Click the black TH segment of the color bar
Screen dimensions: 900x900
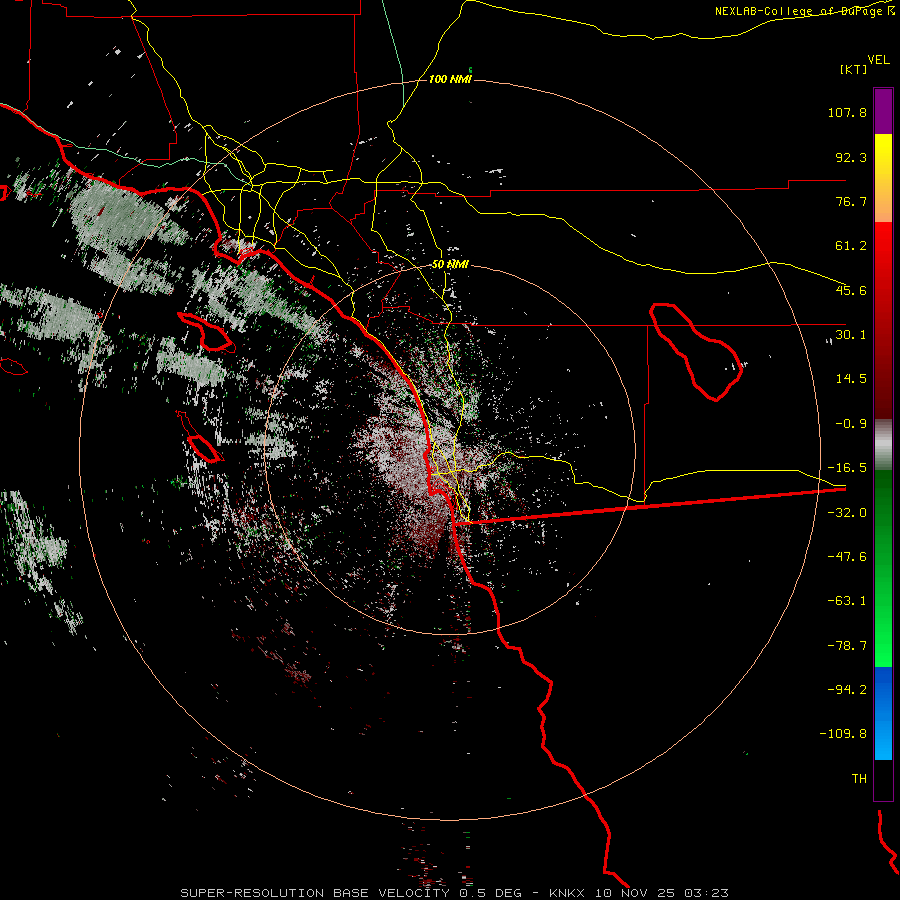coord(883,780)
